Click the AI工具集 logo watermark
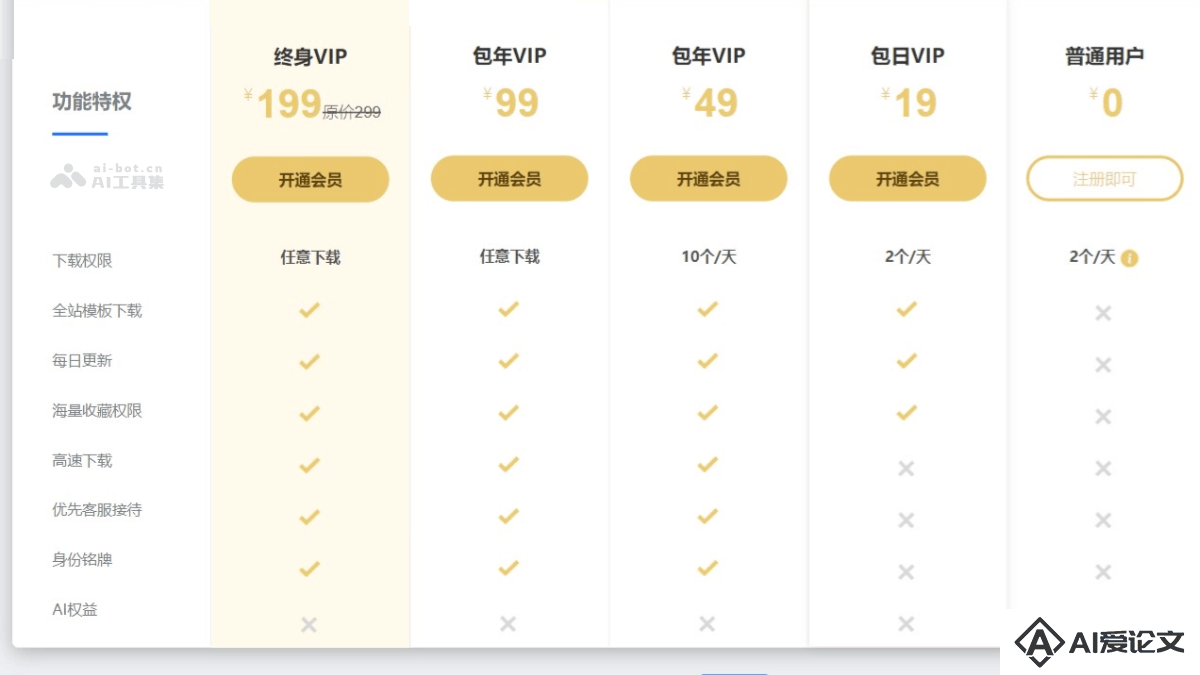1200x675 pixels. 107,176
